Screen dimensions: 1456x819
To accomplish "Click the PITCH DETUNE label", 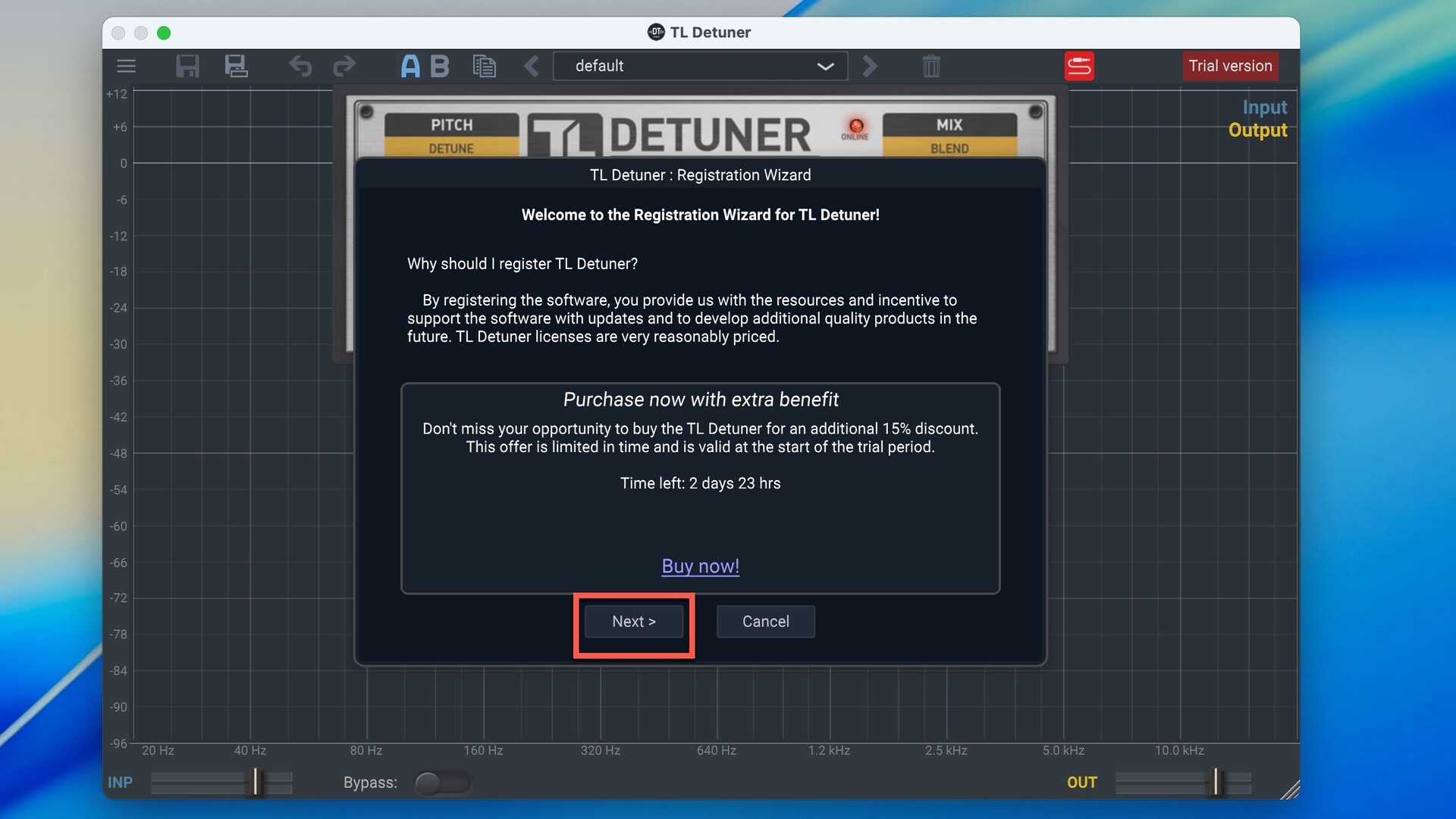I will pyautogui.click(x=452, y=136).
